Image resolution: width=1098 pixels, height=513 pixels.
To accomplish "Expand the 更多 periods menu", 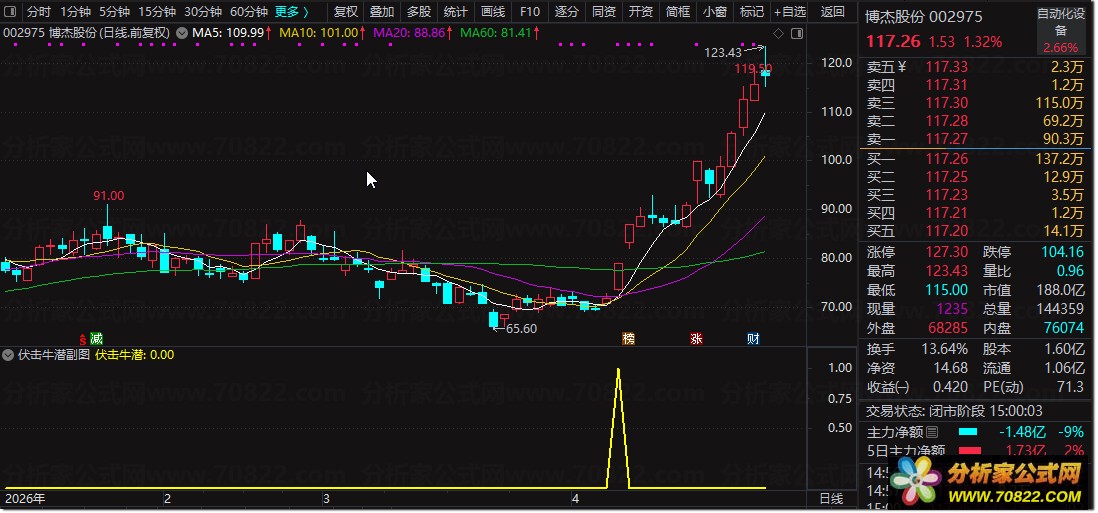I will [x=292, y=12].
